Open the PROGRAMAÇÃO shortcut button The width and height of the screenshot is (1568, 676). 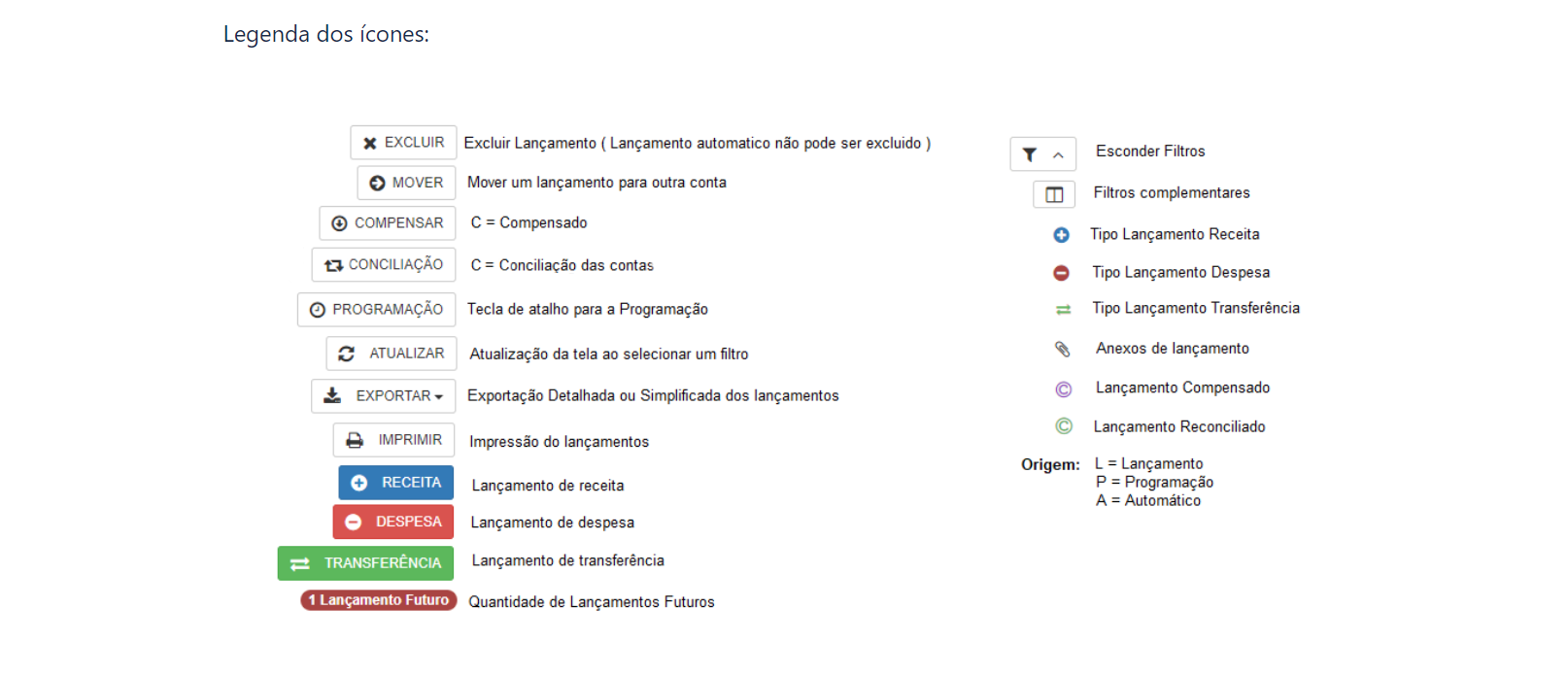pos(376,310)
